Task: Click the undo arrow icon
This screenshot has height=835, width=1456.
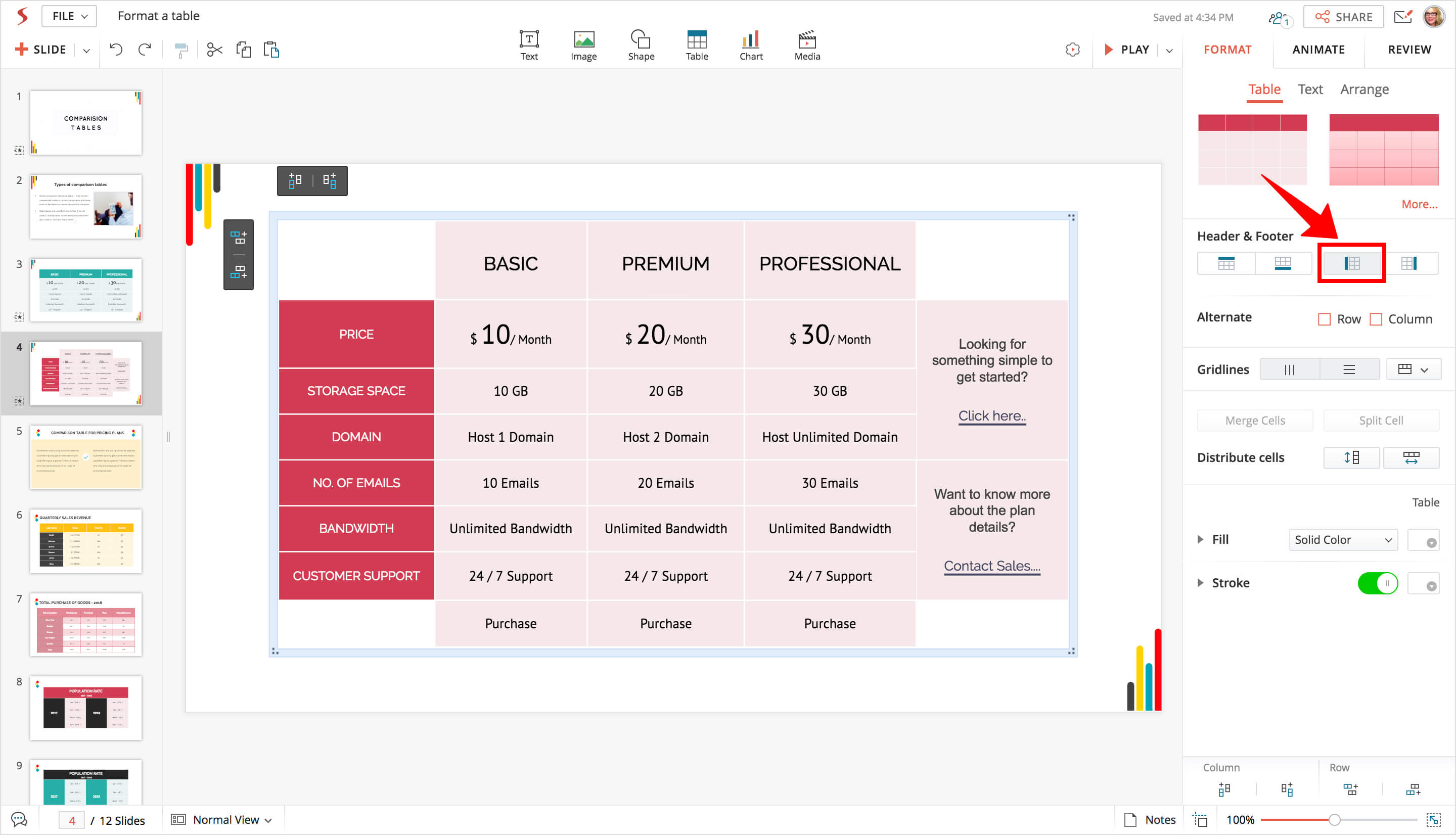Action: click(116, 50)
